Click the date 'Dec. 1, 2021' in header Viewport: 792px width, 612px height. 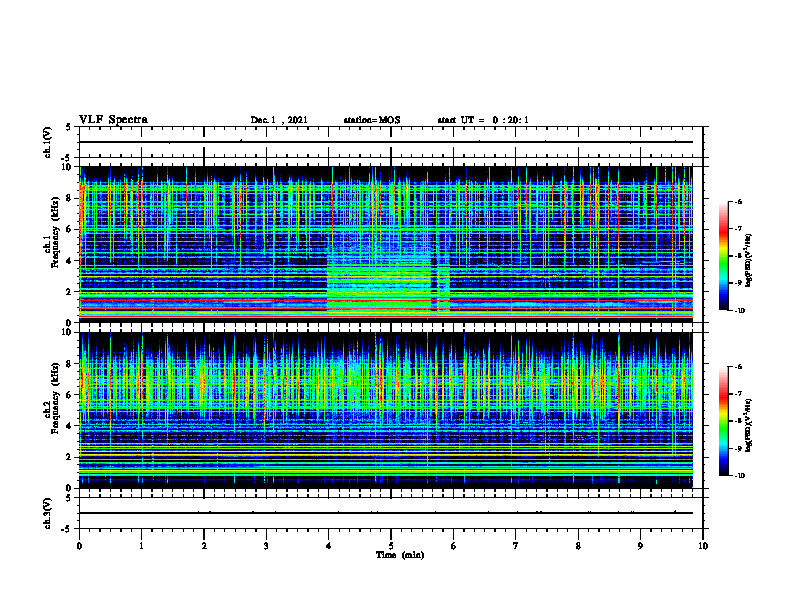(279, 120)
